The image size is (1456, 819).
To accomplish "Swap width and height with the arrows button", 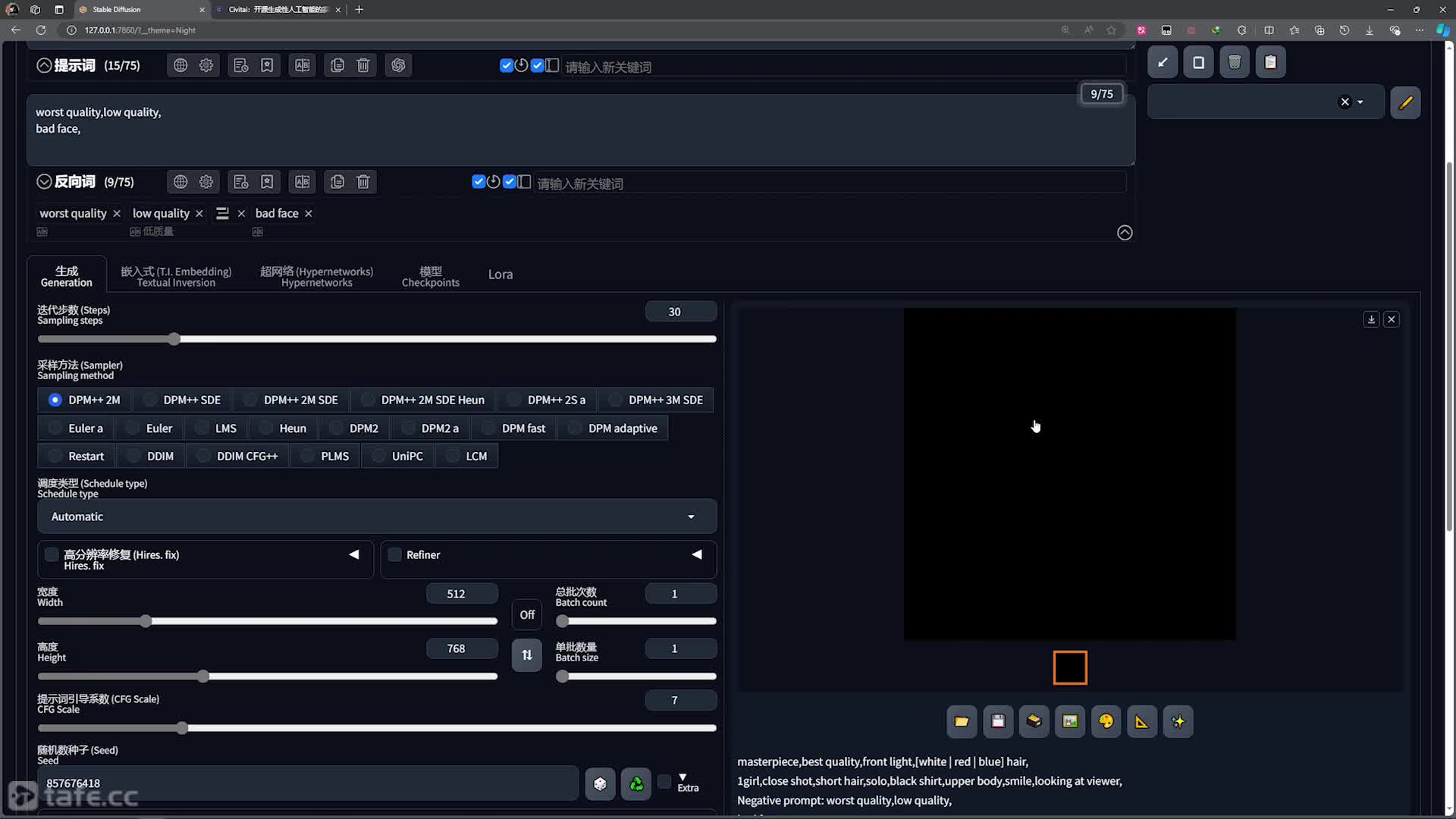I will point(527,655).
